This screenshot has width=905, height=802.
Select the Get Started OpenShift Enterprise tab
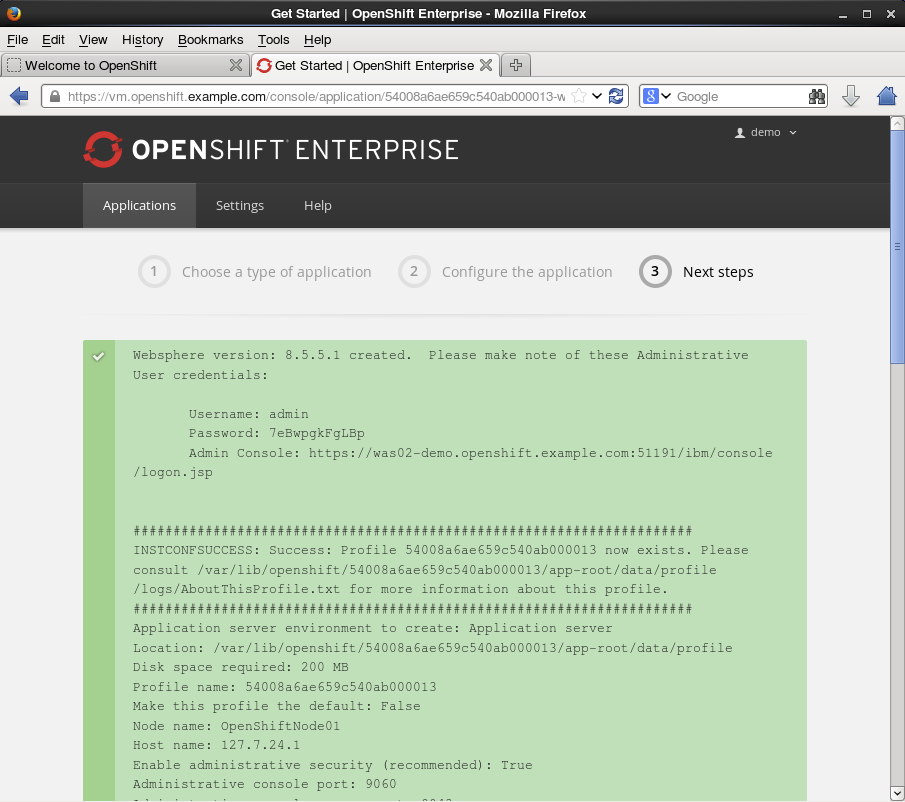coord(375,65)
